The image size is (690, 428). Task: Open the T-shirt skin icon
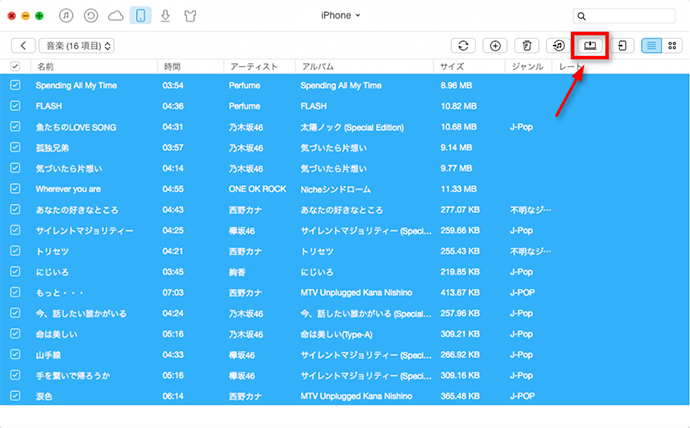[x=190, y=16]
